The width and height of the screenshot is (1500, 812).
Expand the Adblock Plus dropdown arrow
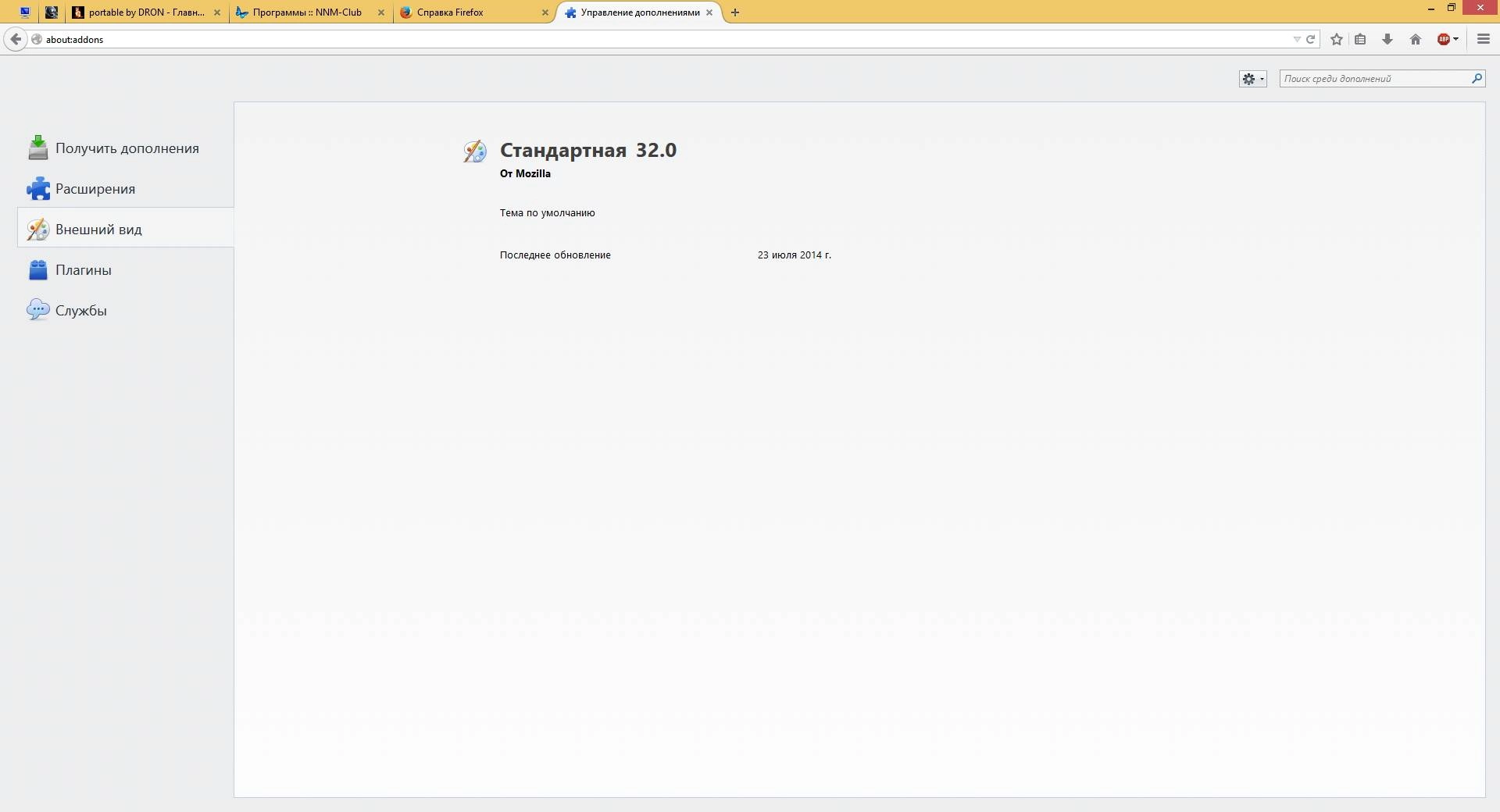(1456, 39)
